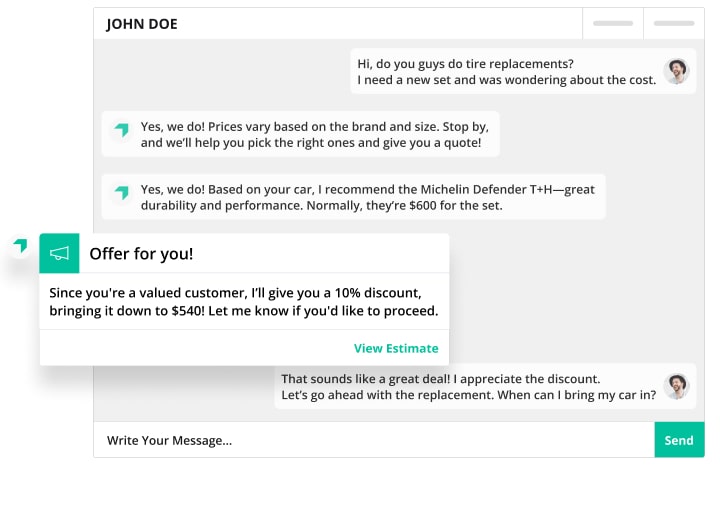
Task: Select the Michelin Defender T+H recommendation message
Action: click(366, 197)
